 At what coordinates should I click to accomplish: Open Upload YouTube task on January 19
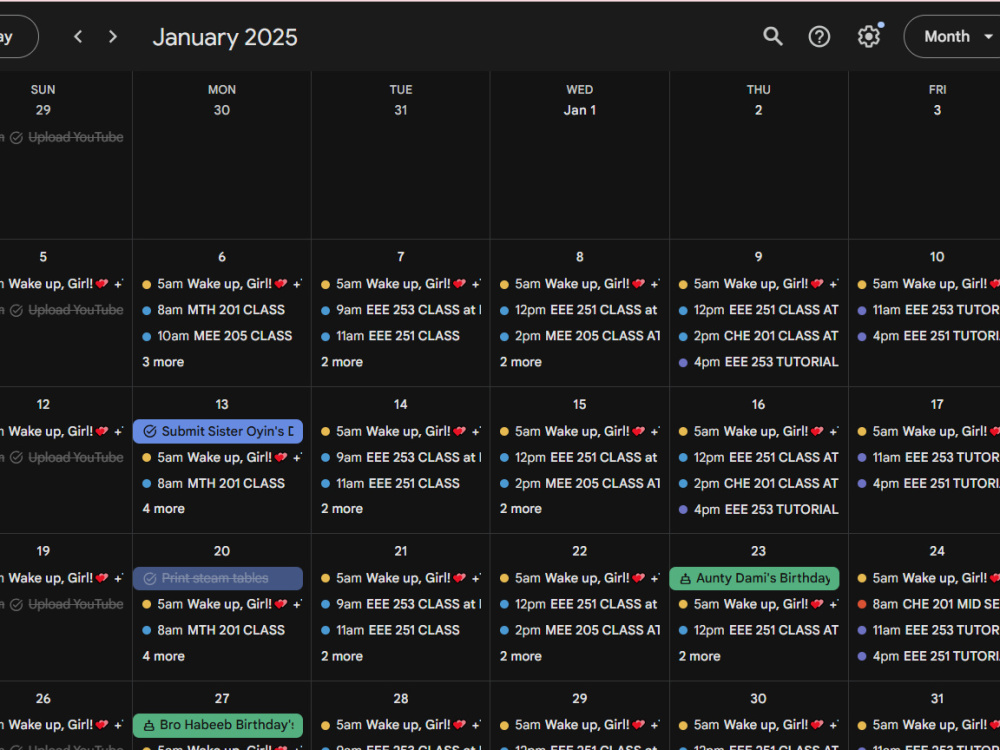pyautogui.click(x=62, y=604)
